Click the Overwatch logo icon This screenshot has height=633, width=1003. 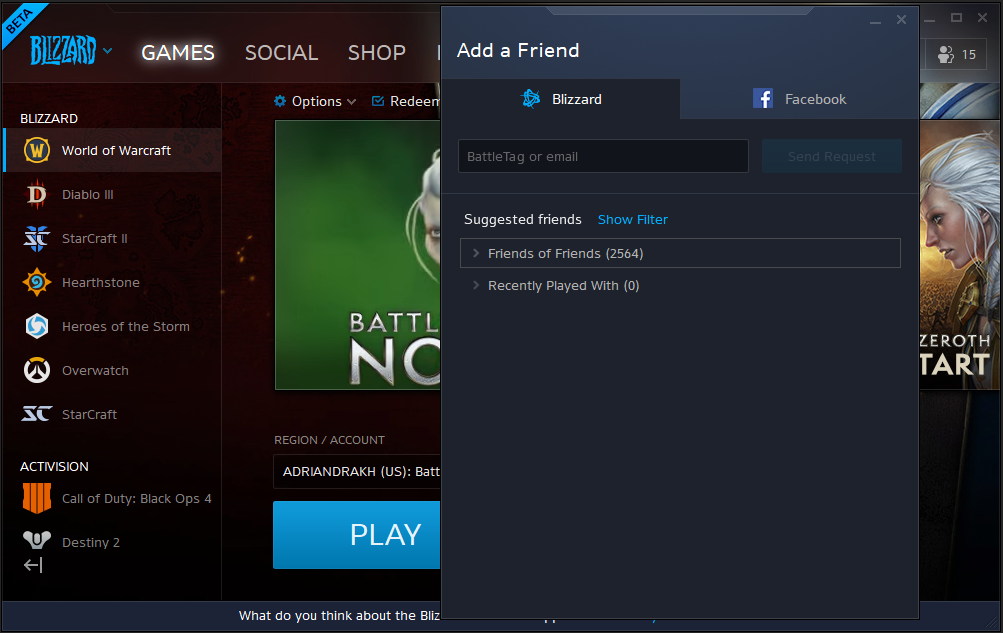[x=36, y=370]
